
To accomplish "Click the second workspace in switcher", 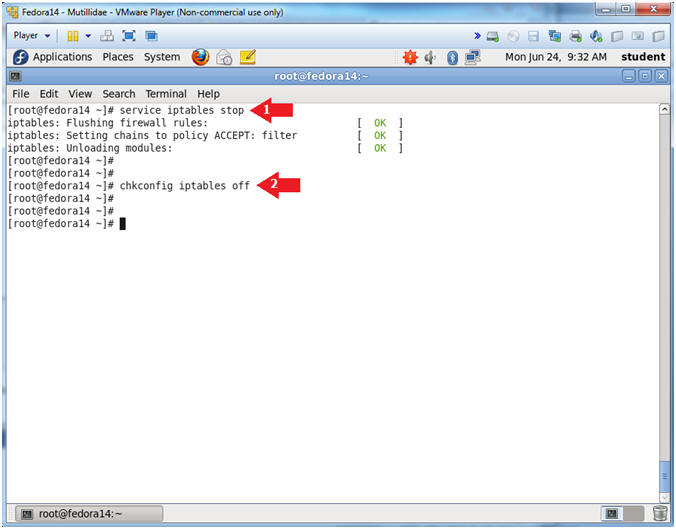I will 633,513.
